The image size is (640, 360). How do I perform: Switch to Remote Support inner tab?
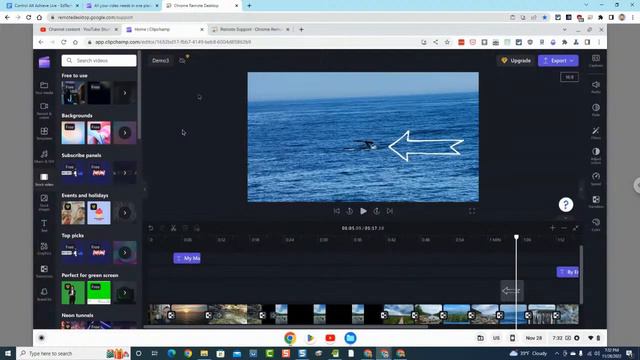pos(251,29)
